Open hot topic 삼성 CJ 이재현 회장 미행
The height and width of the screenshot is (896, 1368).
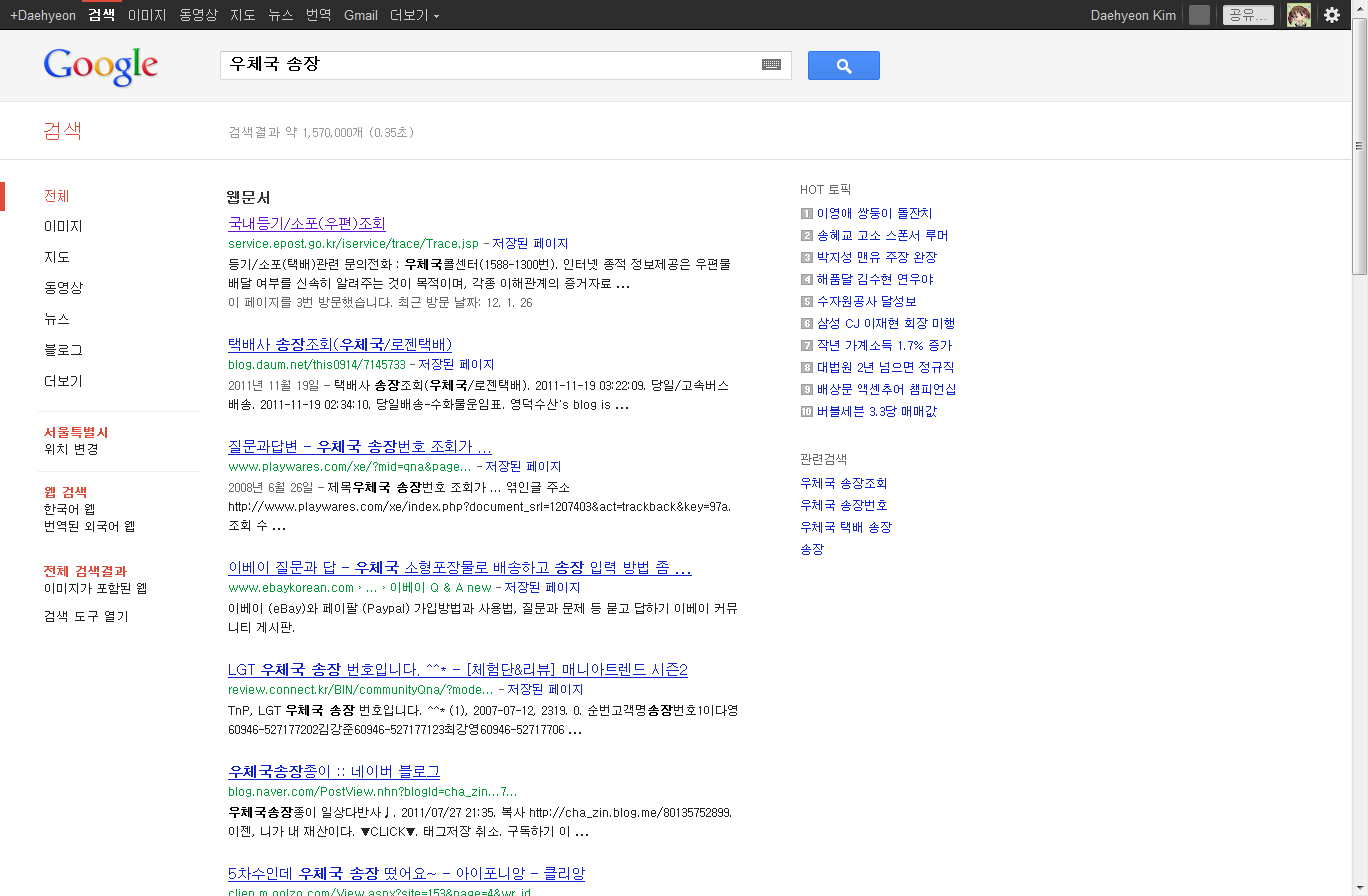(886, 323)
